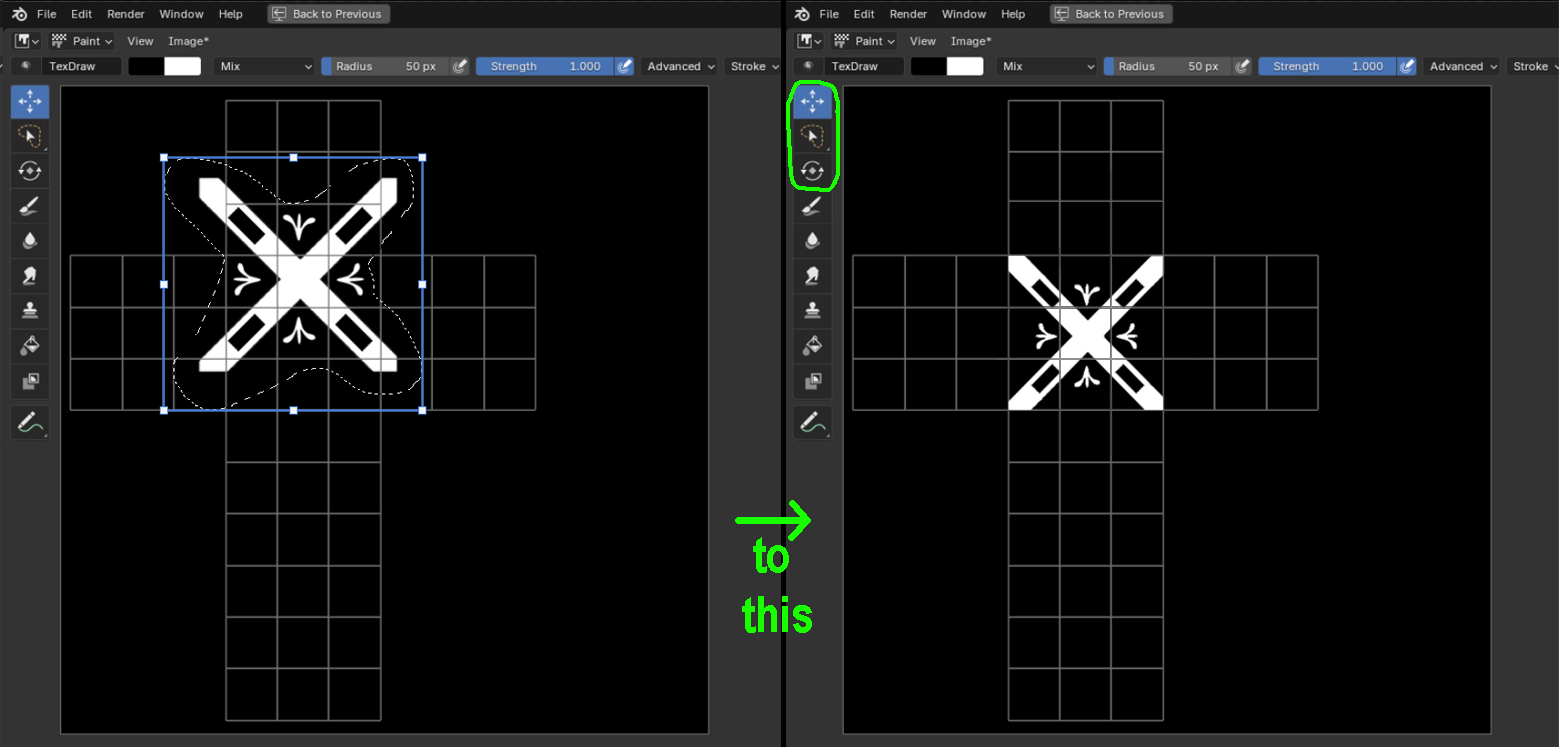Pick the Smear tool in right editor
Screen dimensions: 1559x747
[x=812, y=276]
